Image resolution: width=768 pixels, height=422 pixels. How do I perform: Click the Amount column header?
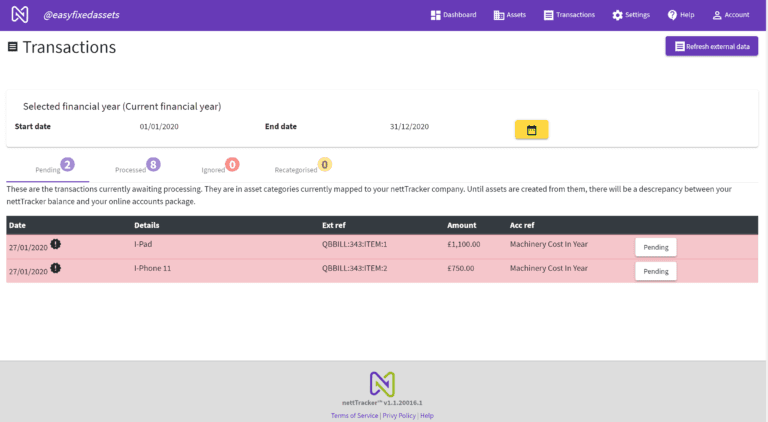pyautogui.click(x=461, y=225)
